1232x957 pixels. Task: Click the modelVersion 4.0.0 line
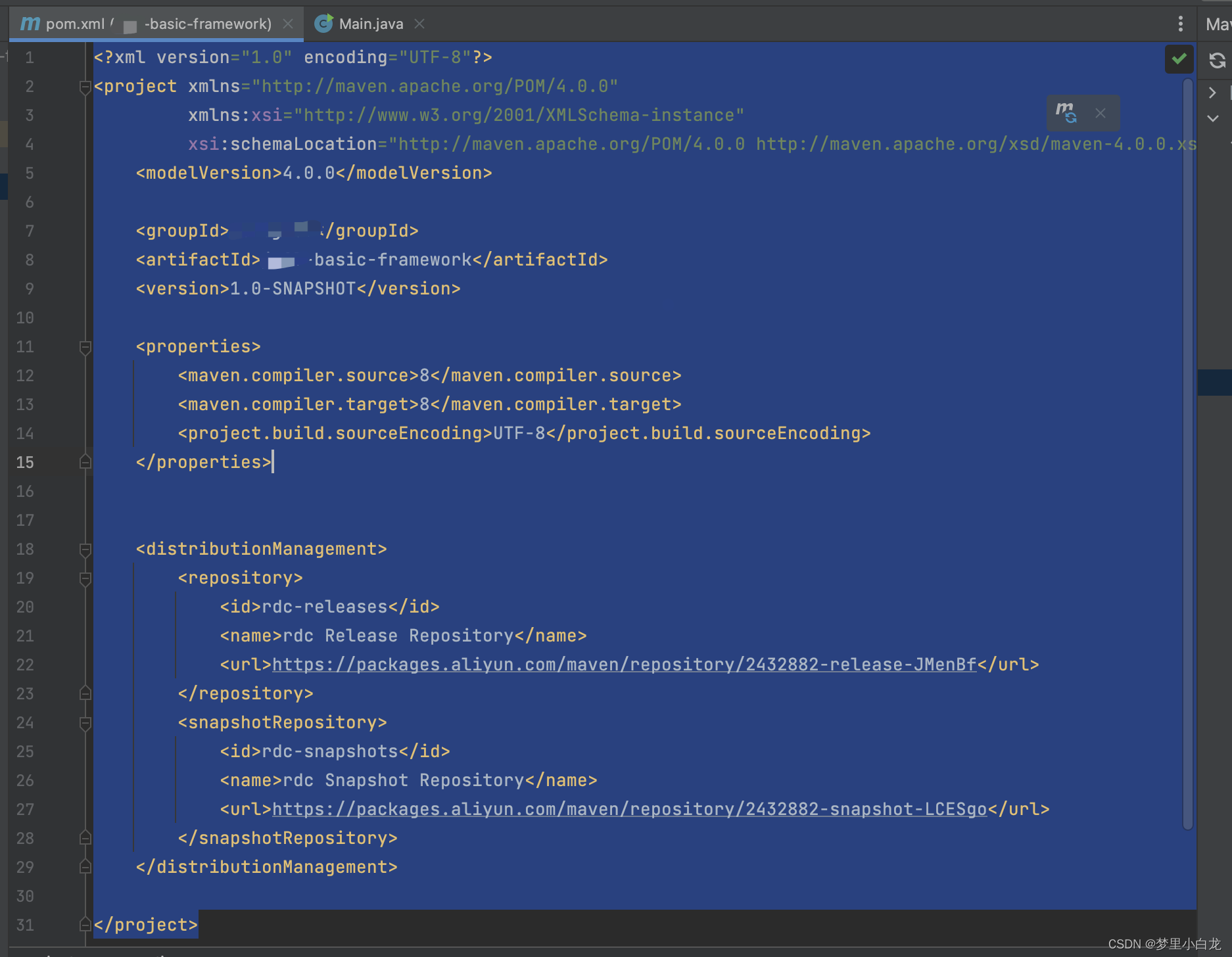click(x=314, y=173)
